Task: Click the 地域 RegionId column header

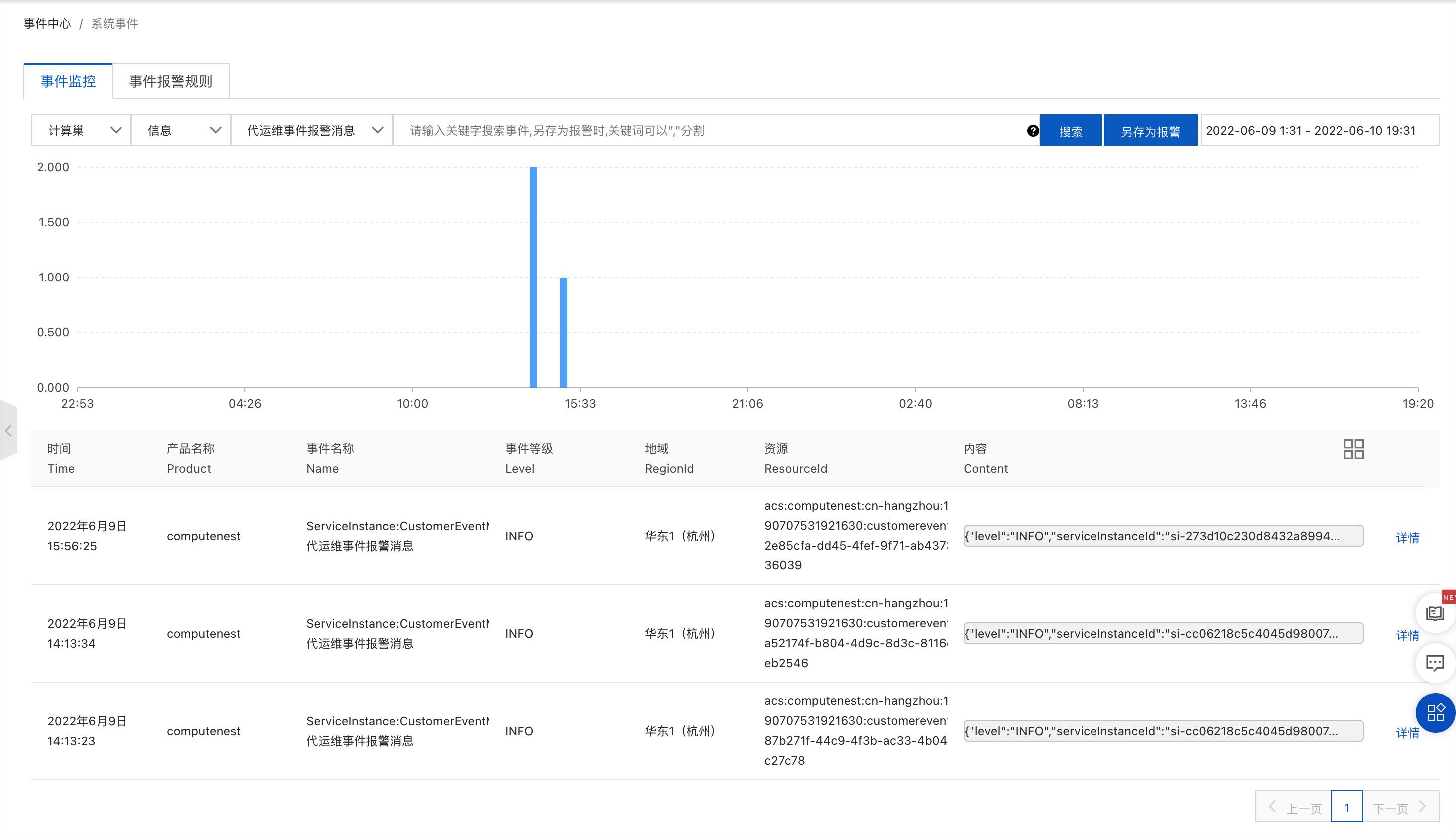Action: click(669, 458)
